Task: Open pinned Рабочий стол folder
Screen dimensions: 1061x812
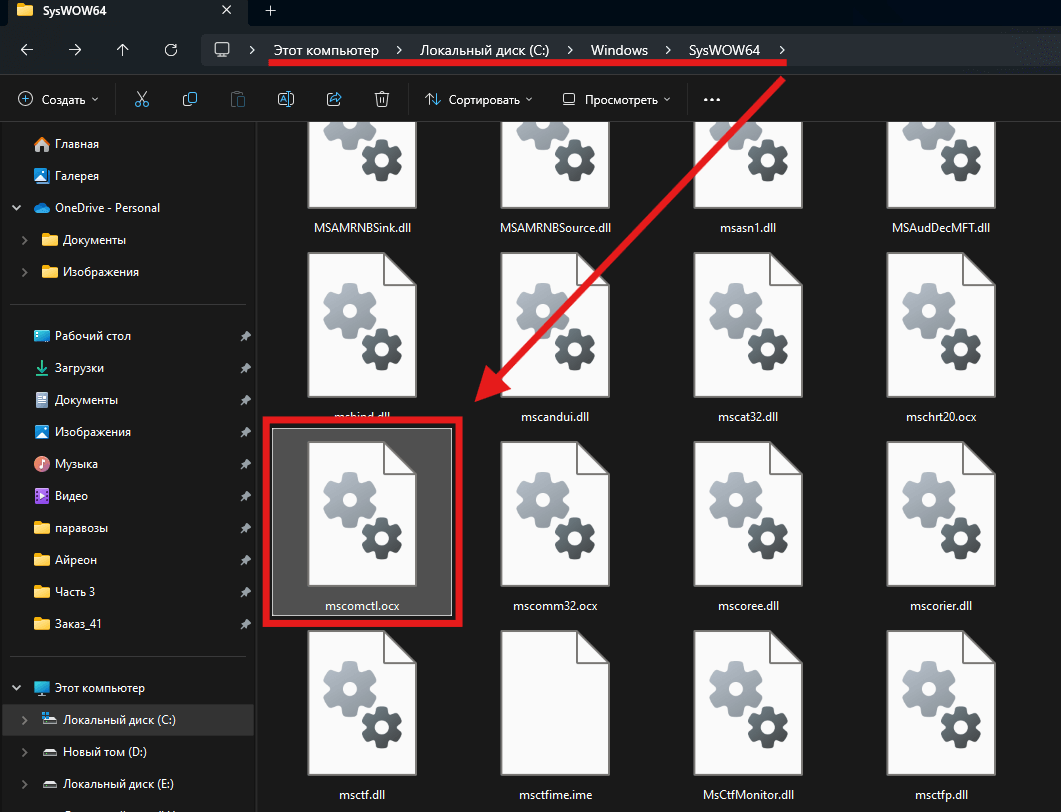Action: click(x=82, y=336)
